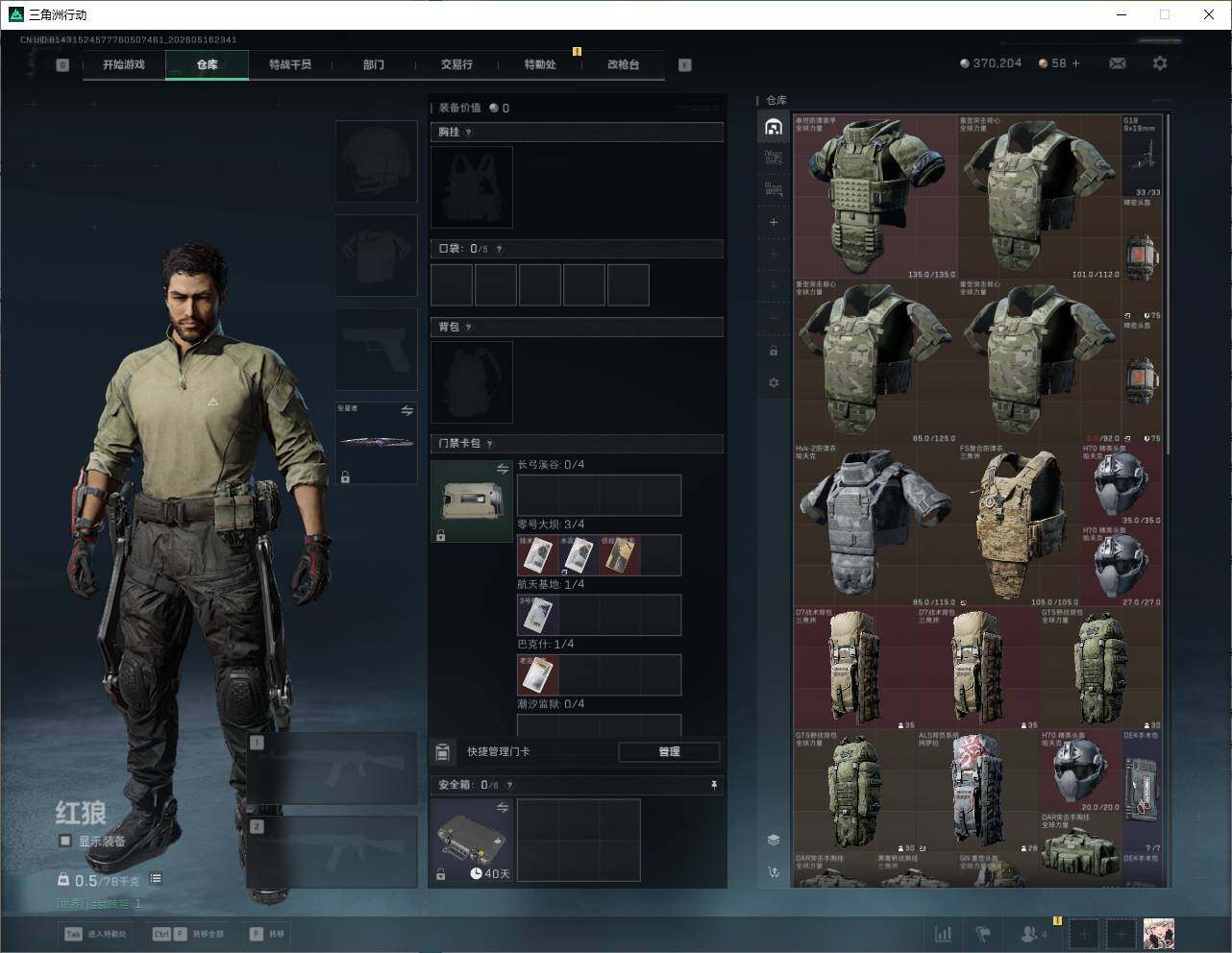Switch to the 改枪台 tab
Screen dimensions: 1232x953
click(623, 64)
